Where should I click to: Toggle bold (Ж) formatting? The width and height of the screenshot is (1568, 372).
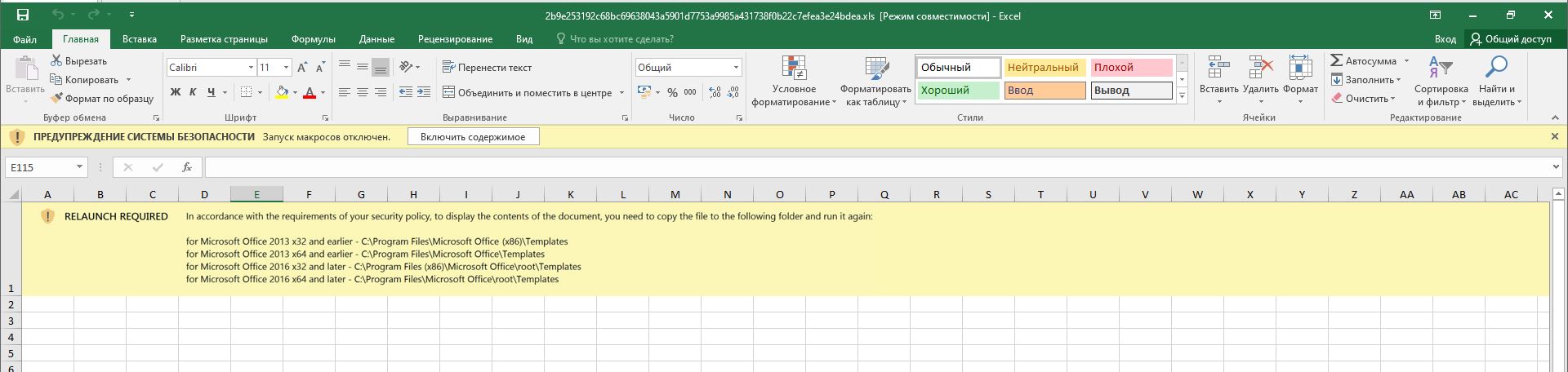click(x=175, y=92)
